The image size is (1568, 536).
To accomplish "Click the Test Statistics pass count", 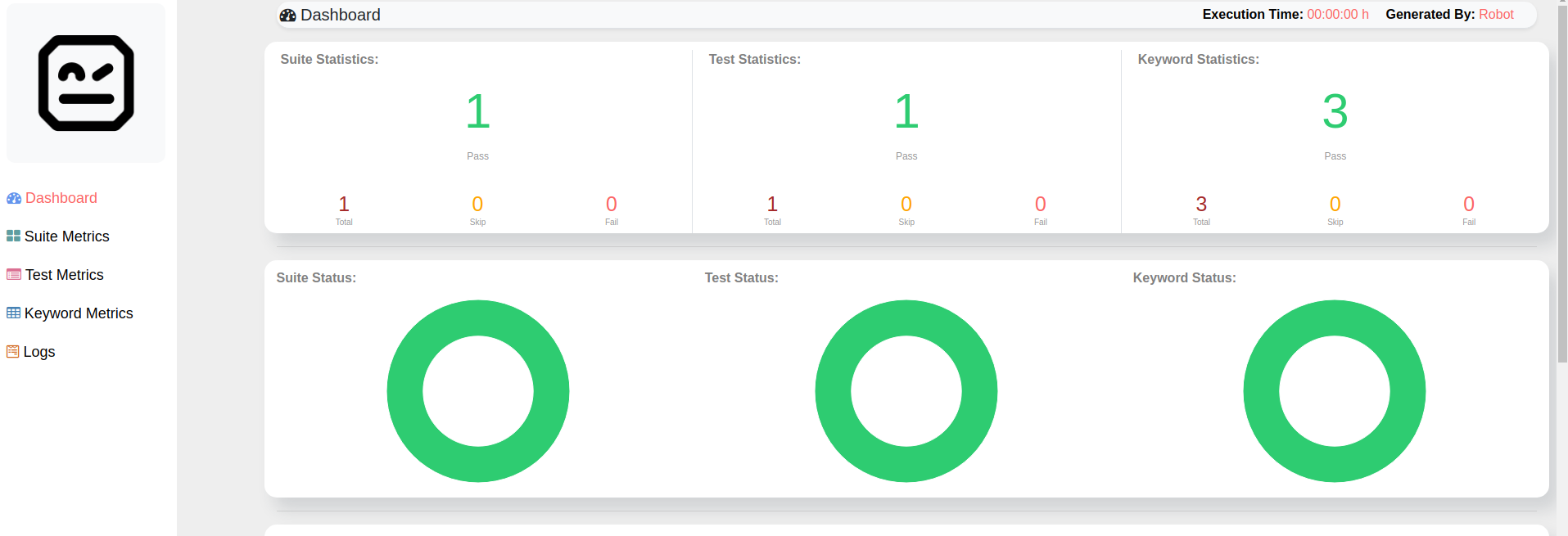I will pyautogui.click(x=906, y=111).
